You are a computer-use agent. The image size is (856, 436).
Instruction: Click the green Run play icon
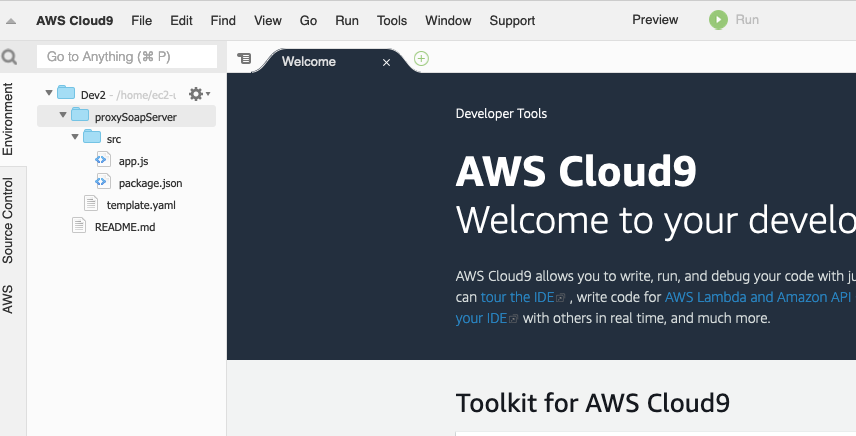click(x=718, y=20)
